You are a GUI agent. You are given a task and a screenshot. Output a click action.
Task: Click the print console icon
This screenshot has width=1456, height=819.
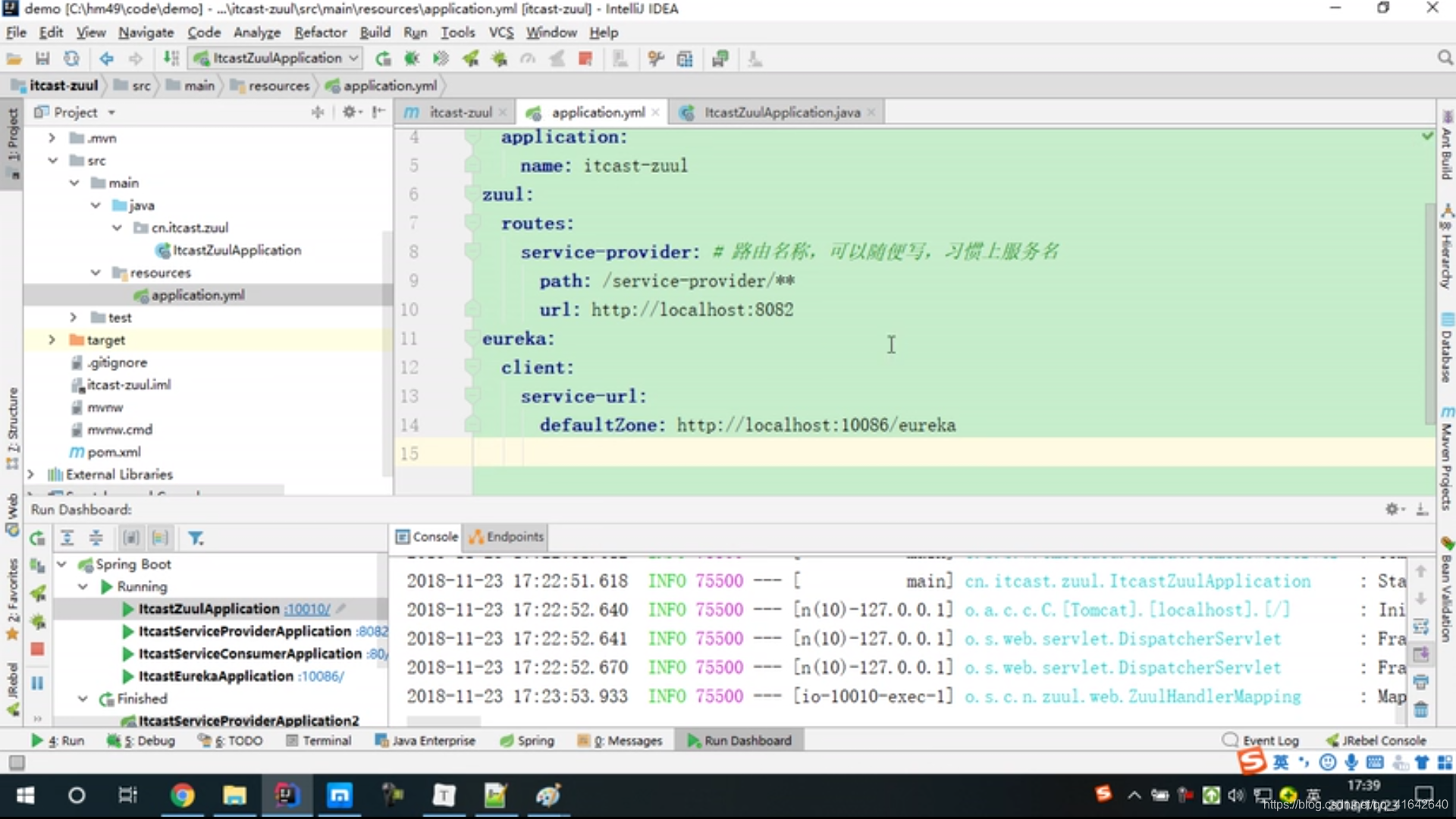[1421, 682]
